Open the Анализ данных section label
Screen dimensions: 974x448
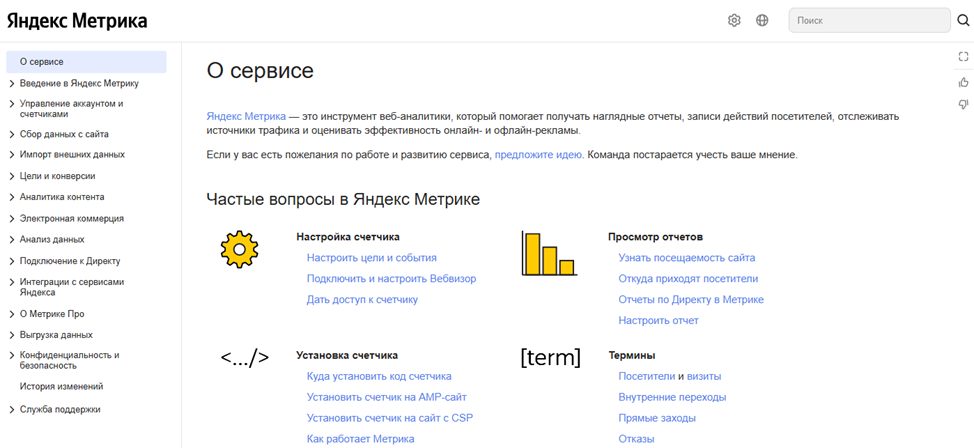point(52,239)
